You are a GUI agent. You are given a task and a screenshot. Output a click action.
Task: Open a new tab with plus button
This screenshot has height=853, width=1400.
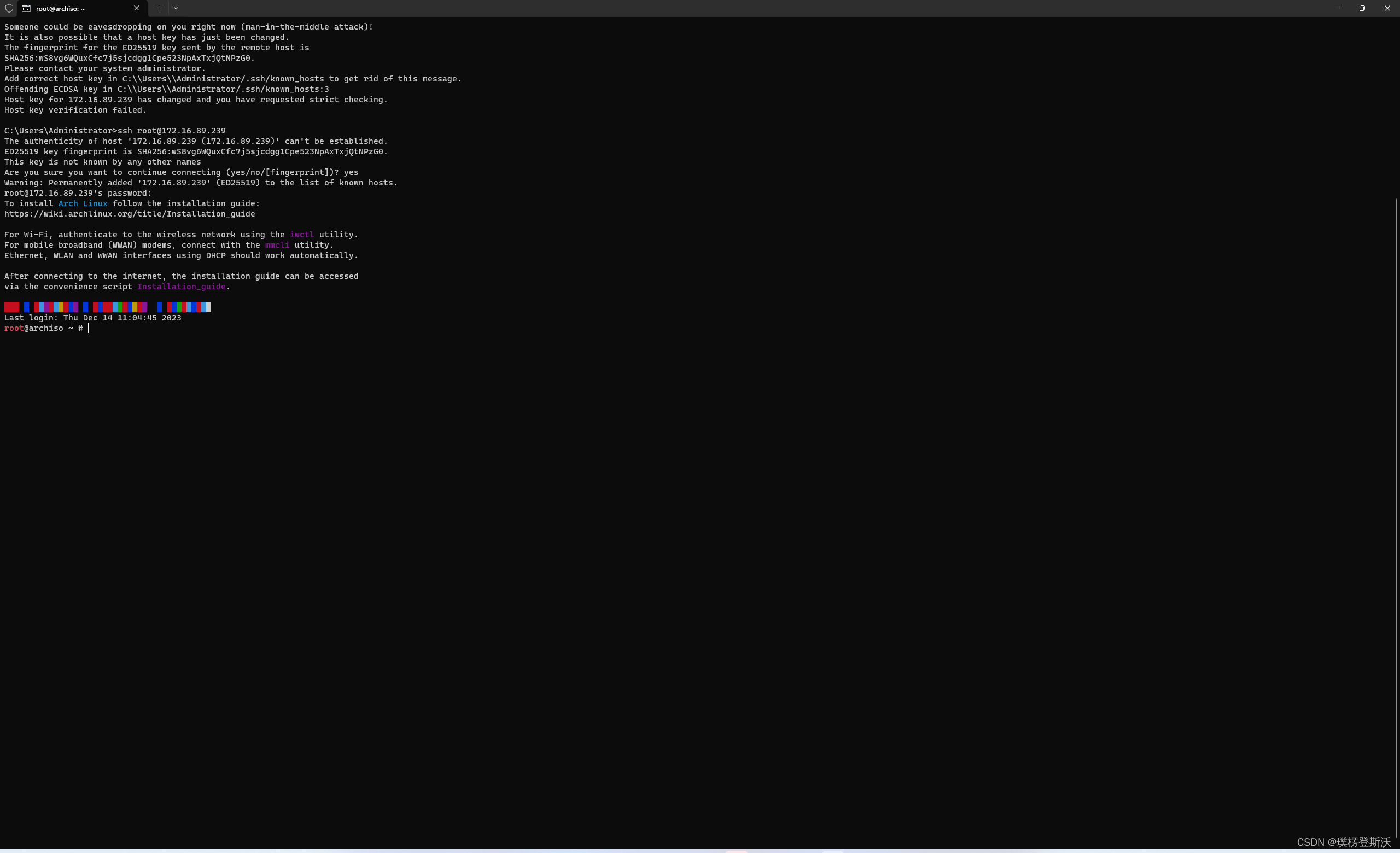(160, 9)
